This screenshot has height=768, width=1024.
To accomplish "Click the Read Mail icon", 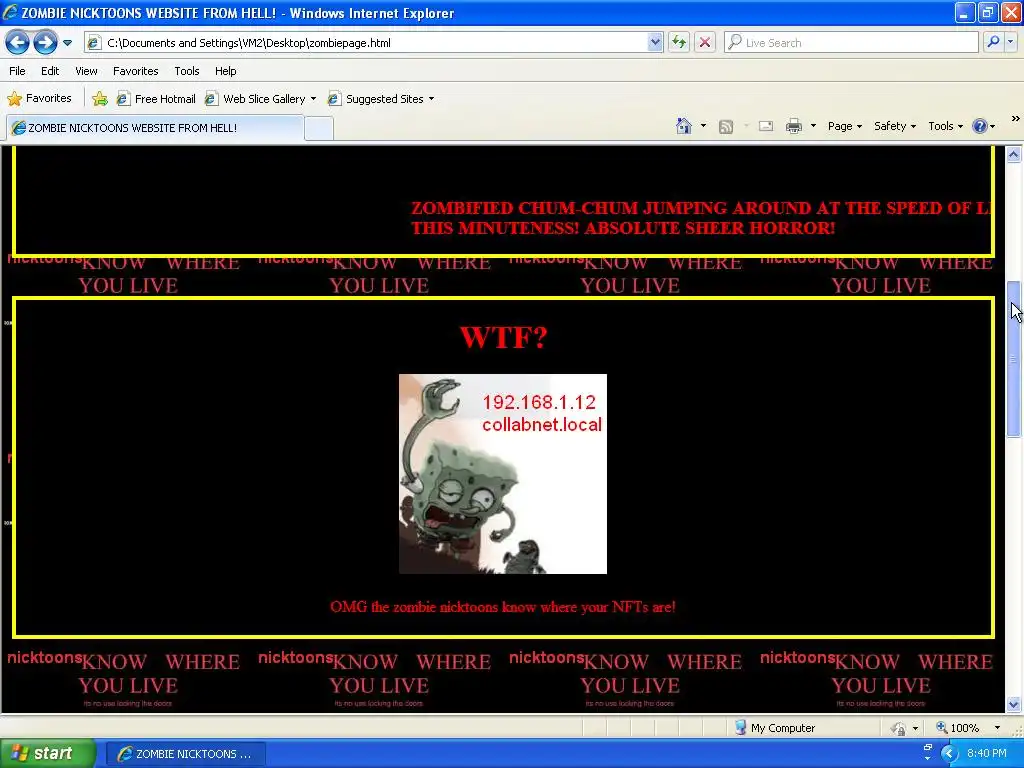I will coord(766,126).
